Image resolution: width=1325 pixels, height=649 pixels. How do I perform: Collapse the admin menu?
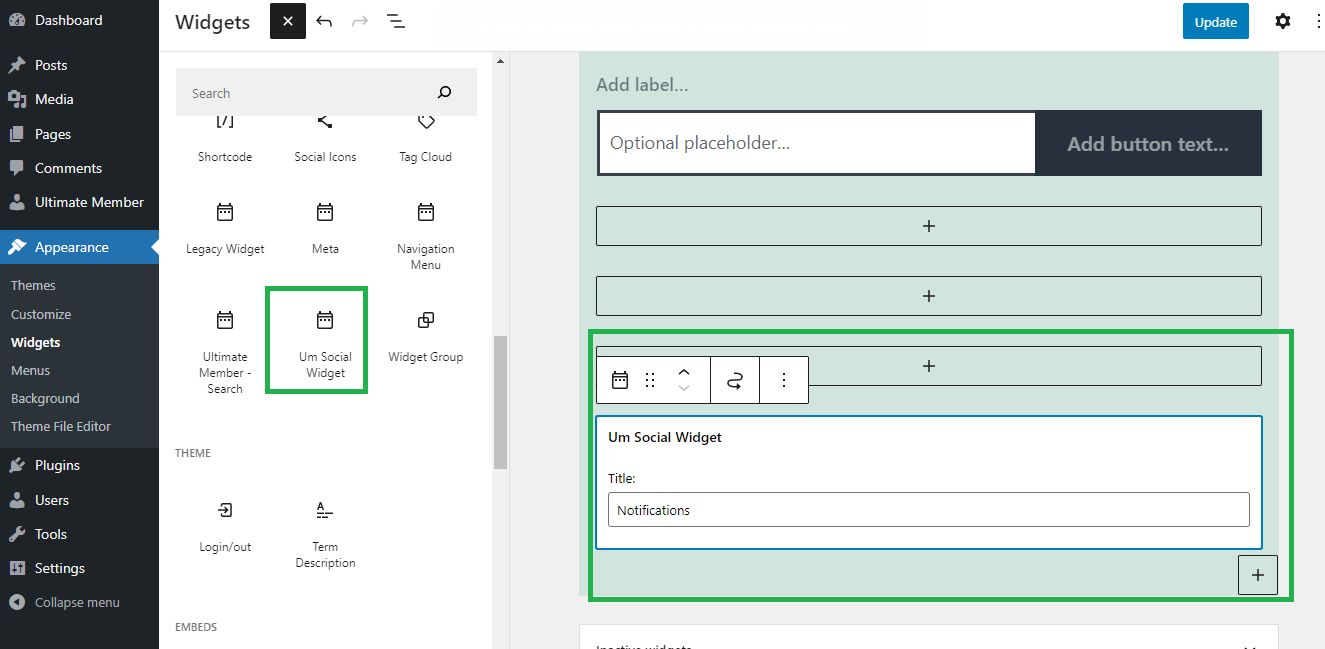coord(79,603)
